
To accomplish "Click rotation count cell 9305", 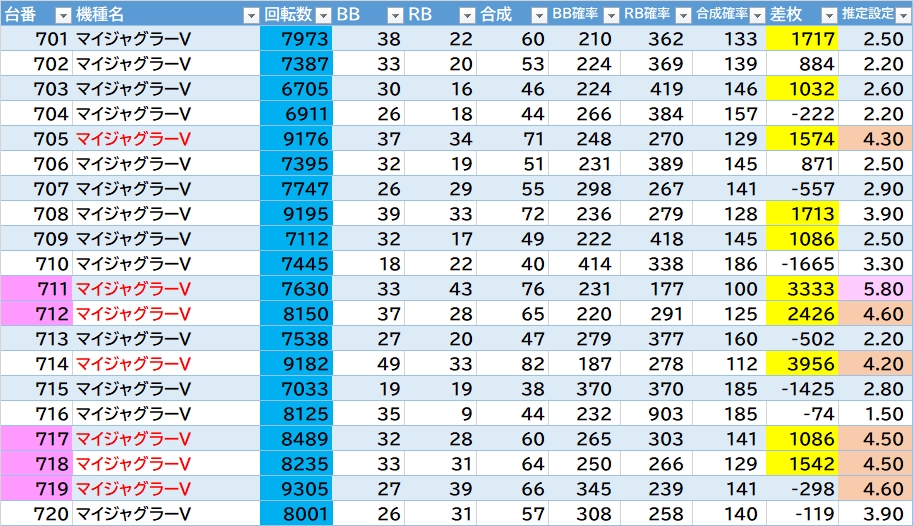I will [296, 488].
